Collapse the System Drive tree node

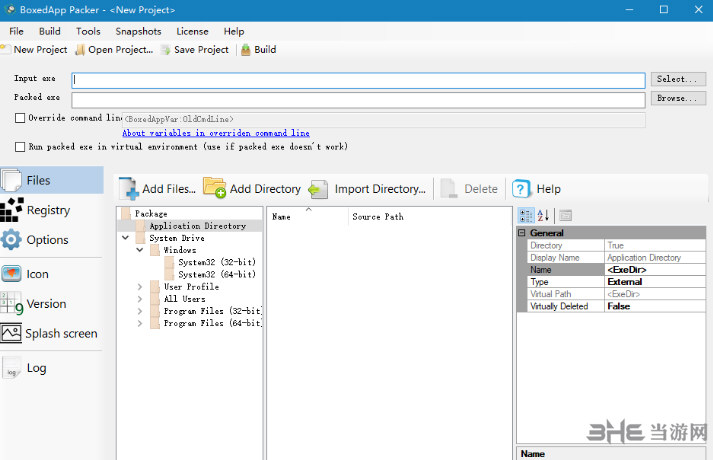click(x=125, y=238)
